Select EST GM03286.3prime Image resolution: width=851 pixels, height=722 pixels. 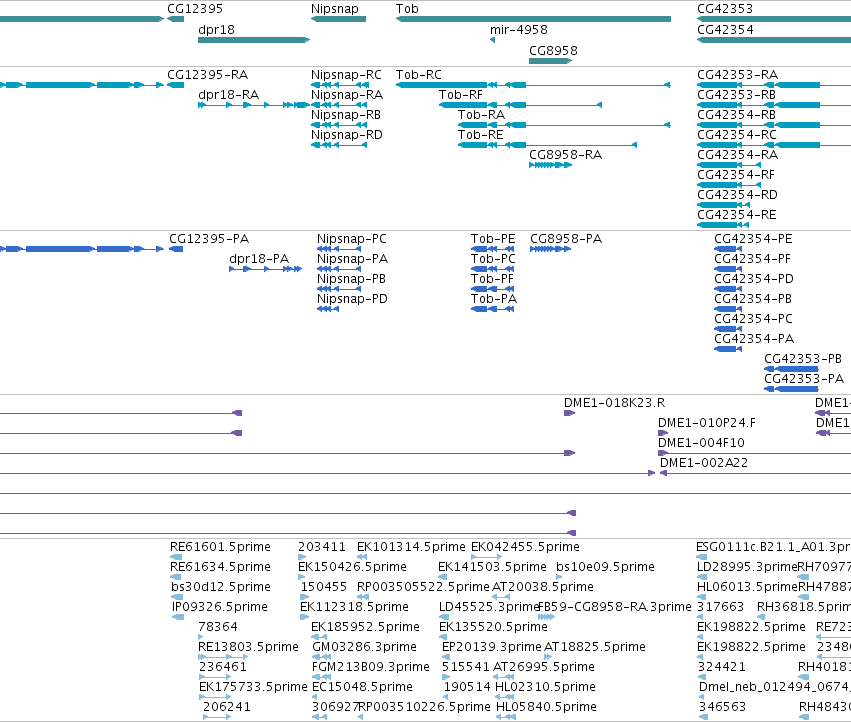pyautogui.click(x=321, y=657)
